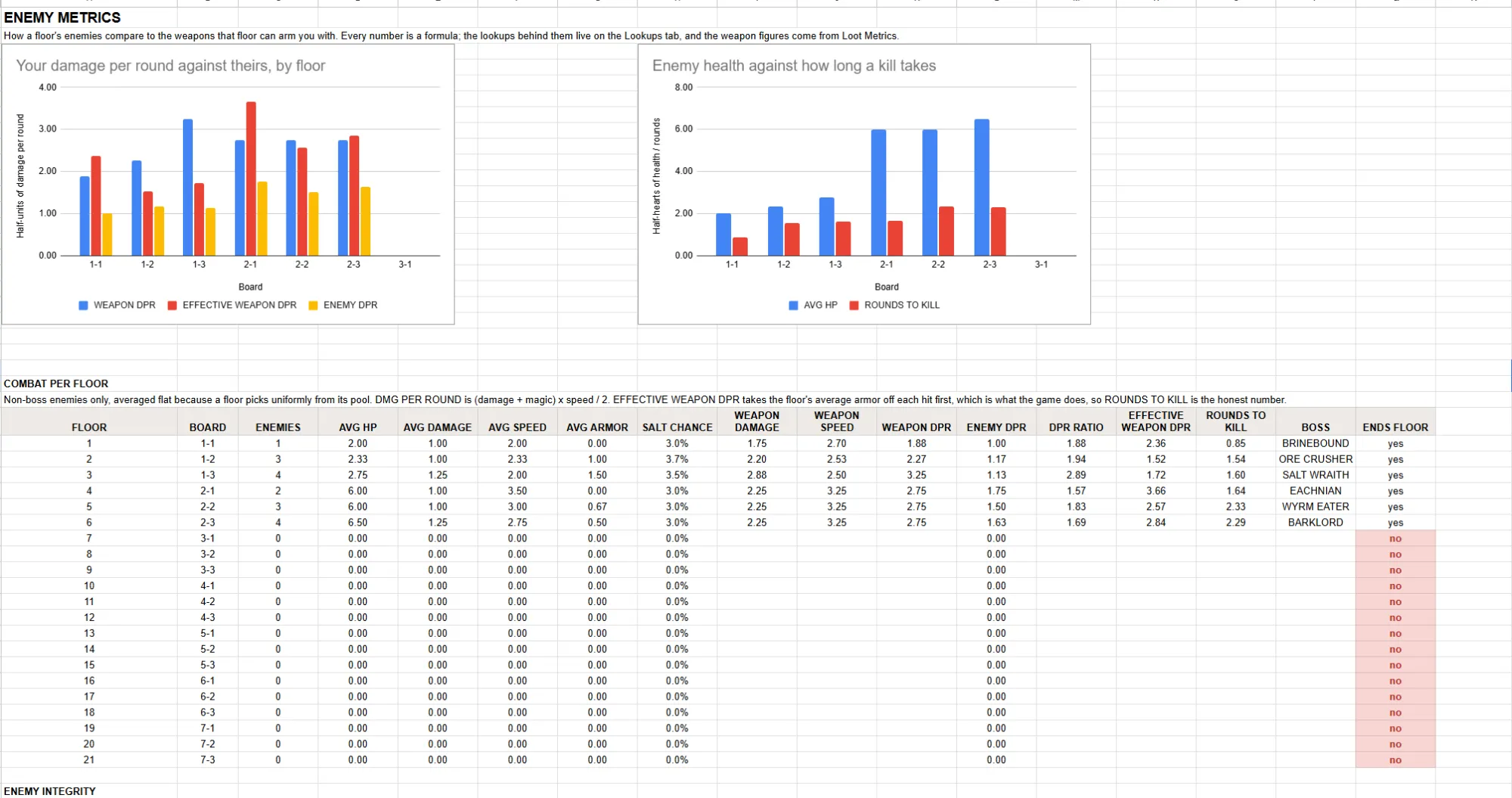Click the WYRM EATER boss cell
Image resolution: width=1512 pixels, height=798 pixels.
click(x=1315, y=507)
